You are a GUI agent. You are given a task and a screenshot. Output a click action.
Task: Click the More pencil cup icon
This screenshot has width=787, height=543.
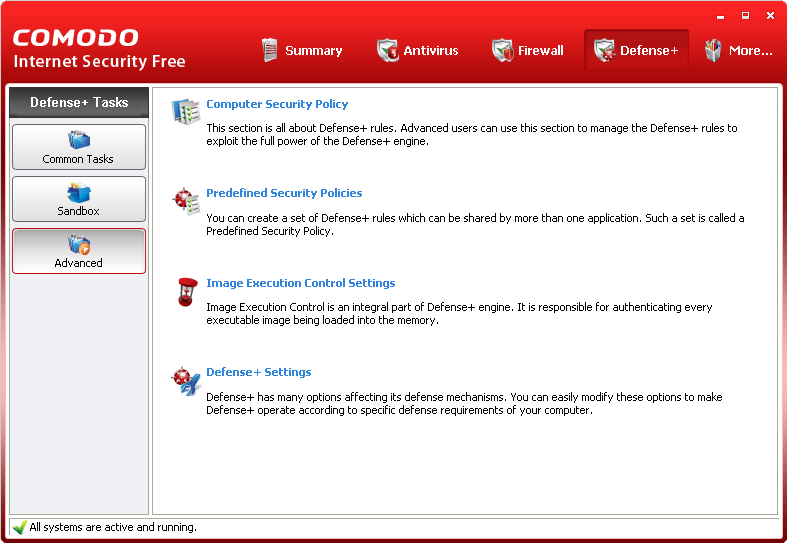(x=713, y=50)
